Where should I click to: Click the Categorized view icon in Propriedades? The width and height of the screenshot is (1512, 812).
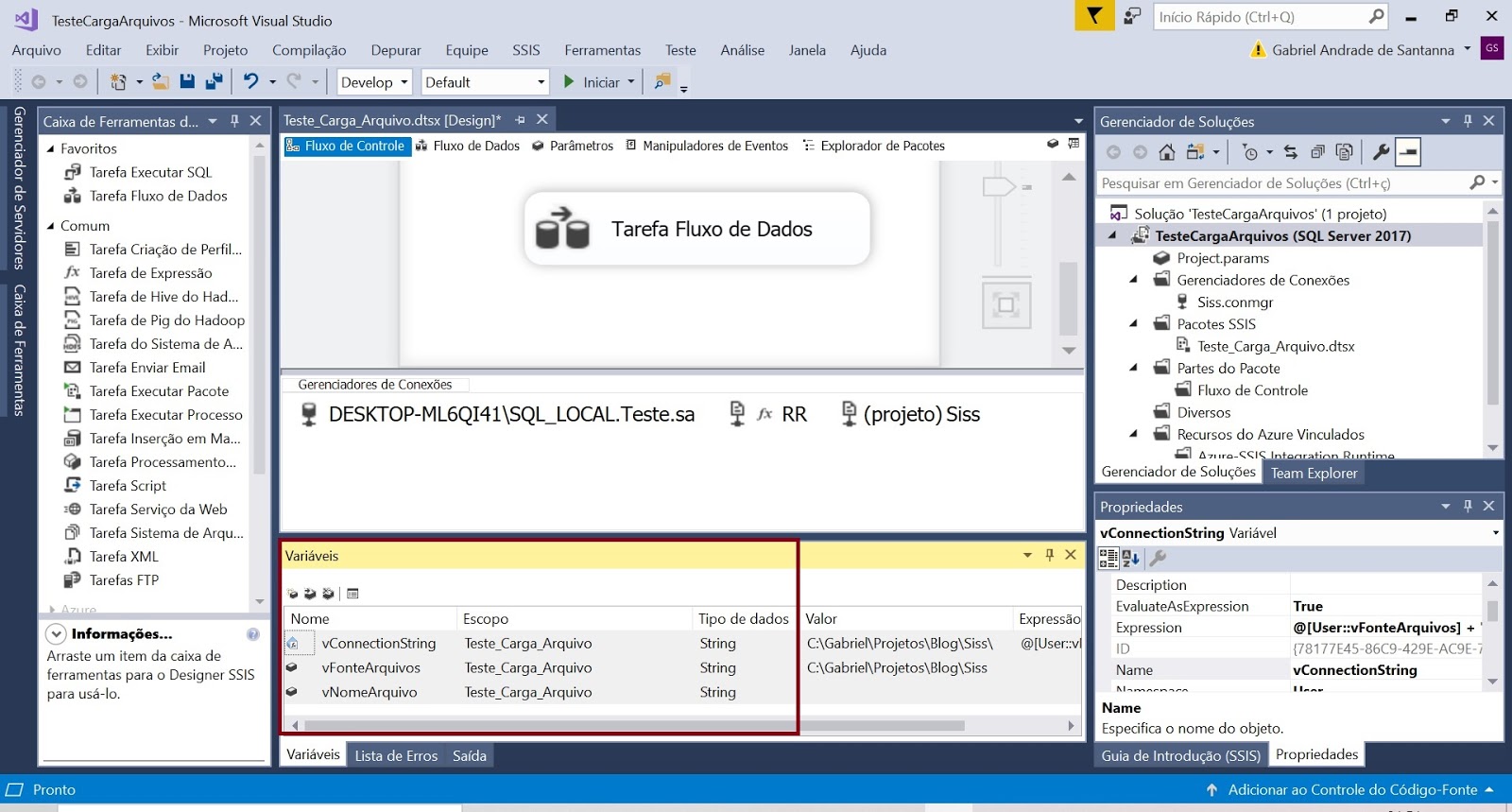tap(1108, 559)
